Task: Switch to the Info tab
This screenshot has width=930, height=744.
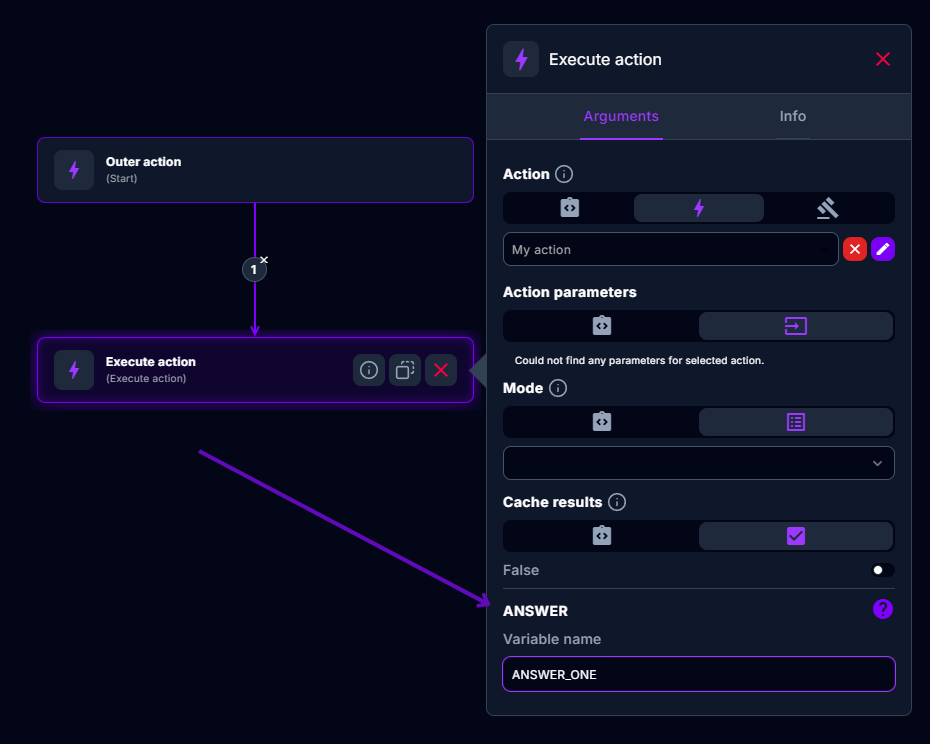Action: [792, 116]
